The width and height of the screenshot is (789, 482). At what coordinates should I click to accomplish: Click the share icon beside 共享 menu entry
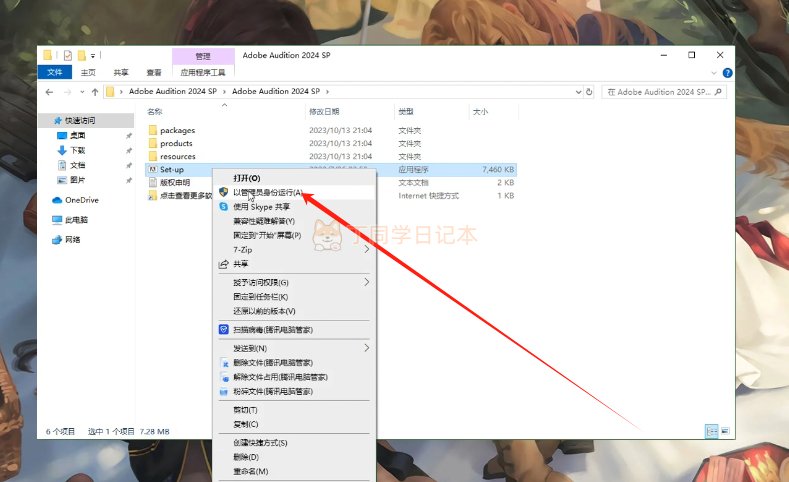(x=223, y=264)
